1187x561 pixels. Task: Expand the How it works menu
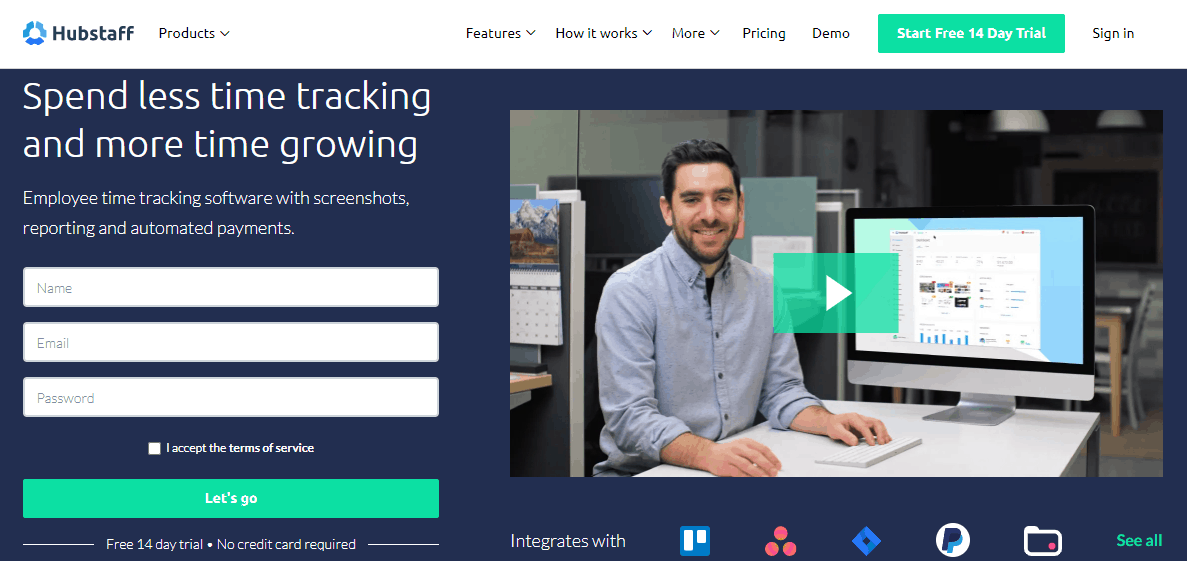(603, 33)
